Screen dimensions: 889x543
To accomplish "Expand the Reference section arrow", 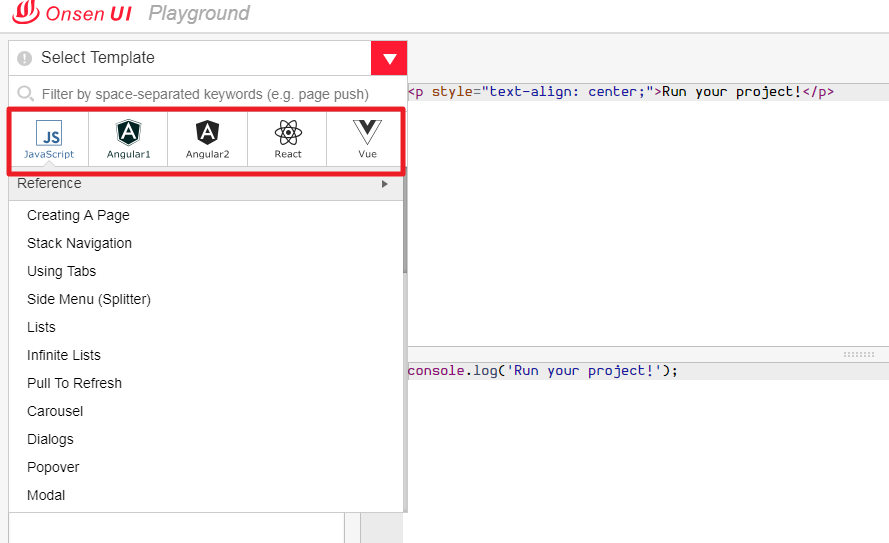I will 384,184.
